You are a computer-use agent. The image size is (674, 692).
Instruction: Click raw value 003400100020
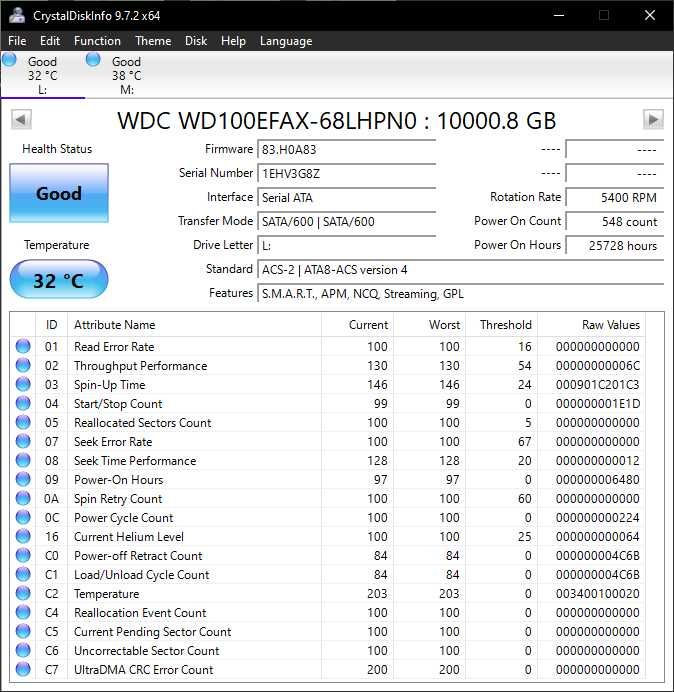point(597,594)
